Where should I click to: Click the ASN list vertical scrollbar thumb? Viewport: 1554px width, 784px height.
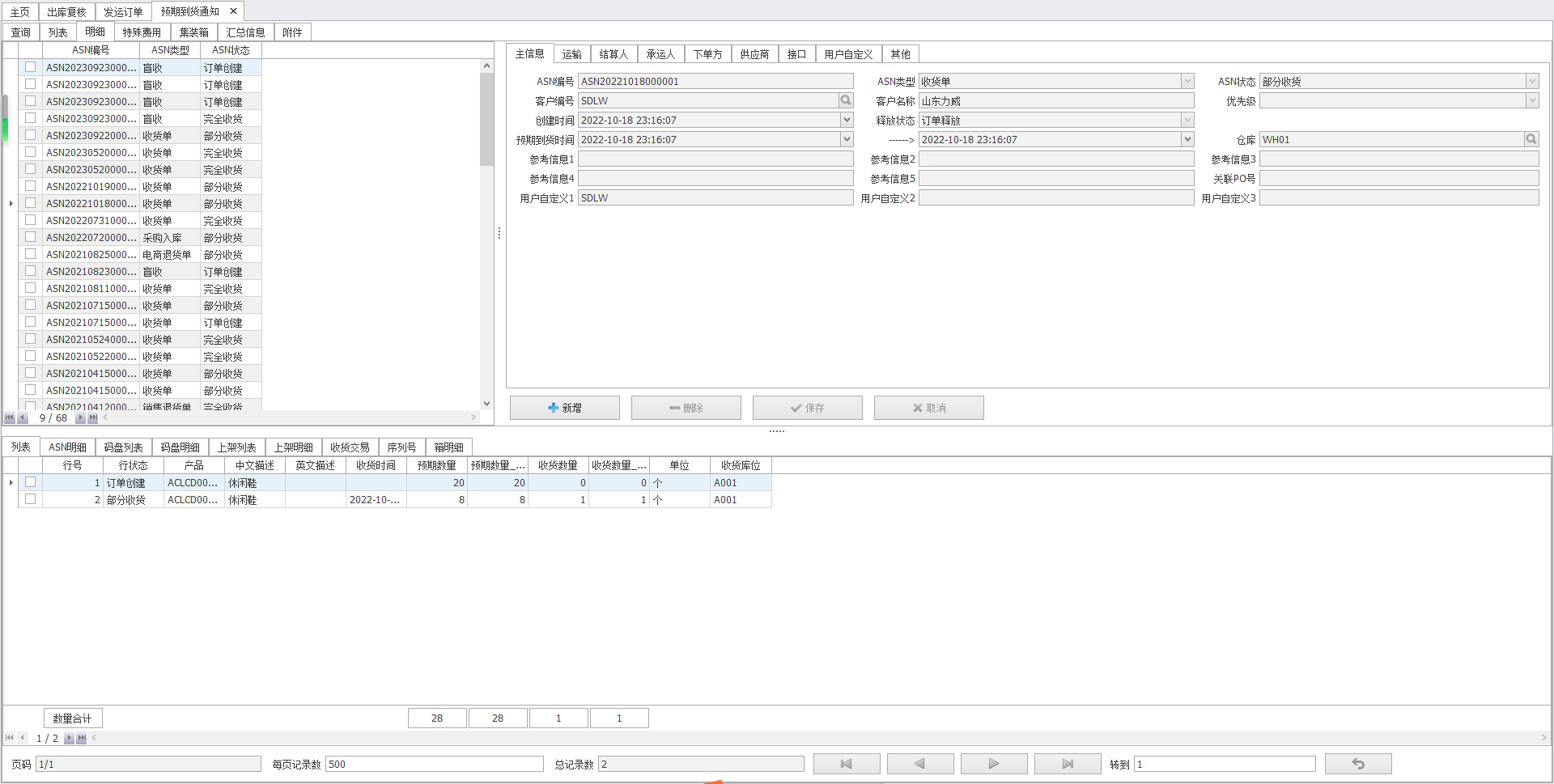pos(486,119)
